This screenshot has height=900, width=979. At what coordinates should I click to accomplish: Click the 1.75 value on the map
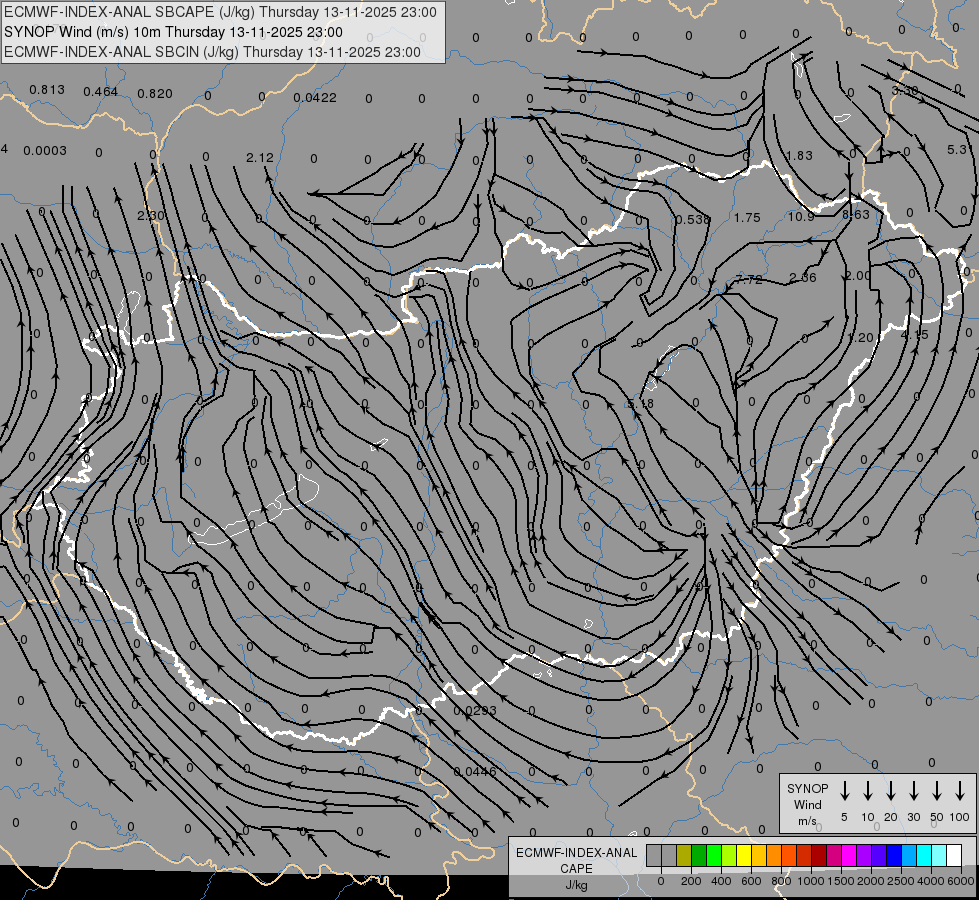[x=747, y=218]
